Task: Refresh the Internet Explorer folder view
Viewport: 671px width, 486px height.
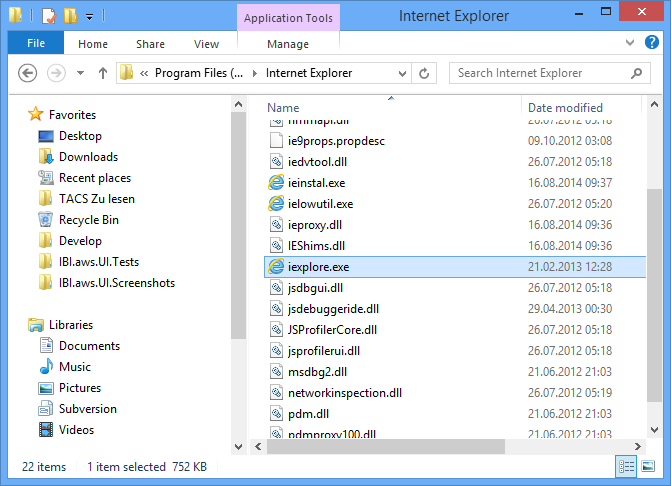Action: [425, 73]
